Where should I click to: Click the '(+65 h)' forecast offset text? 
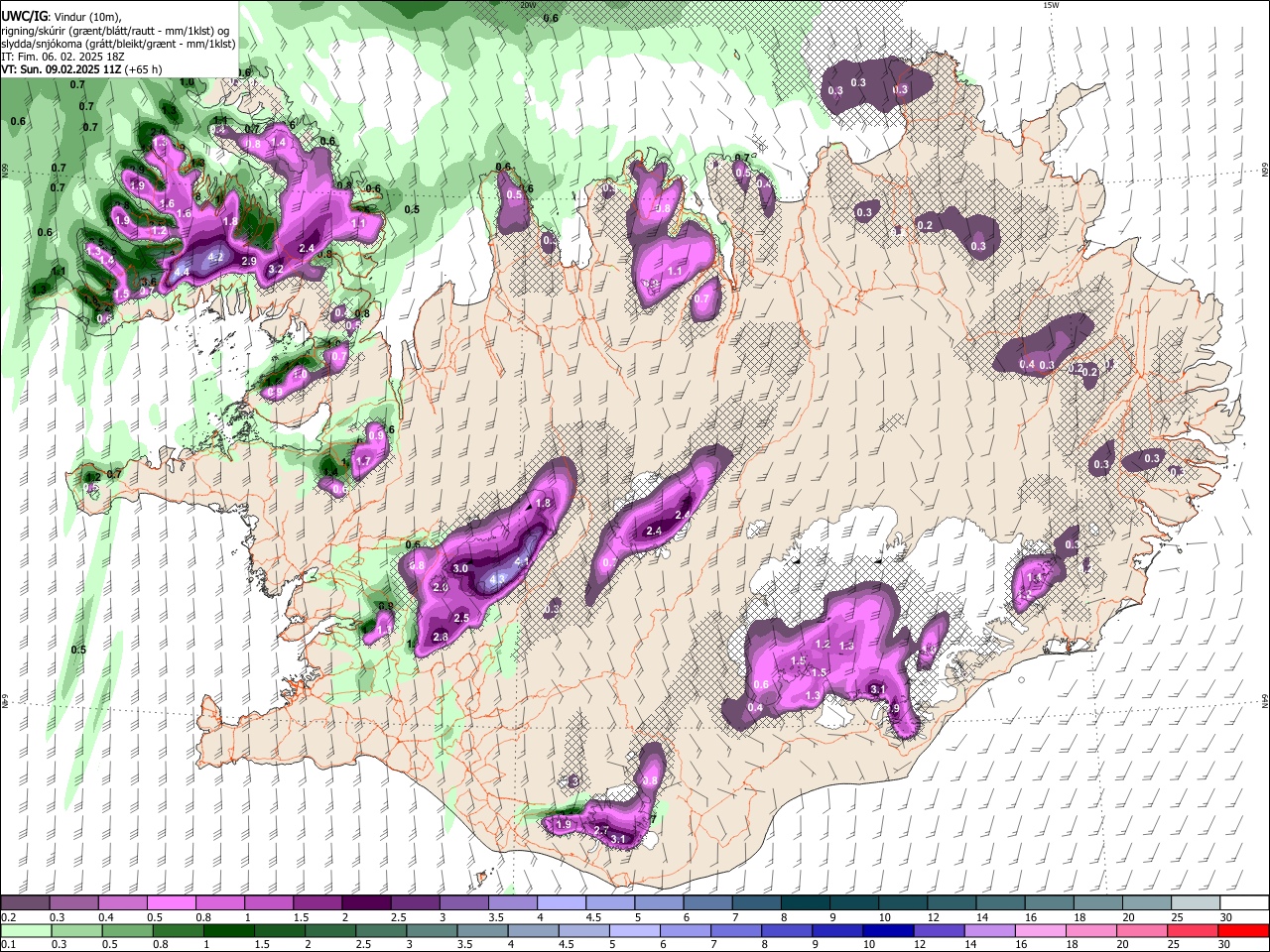click(142, 69)
